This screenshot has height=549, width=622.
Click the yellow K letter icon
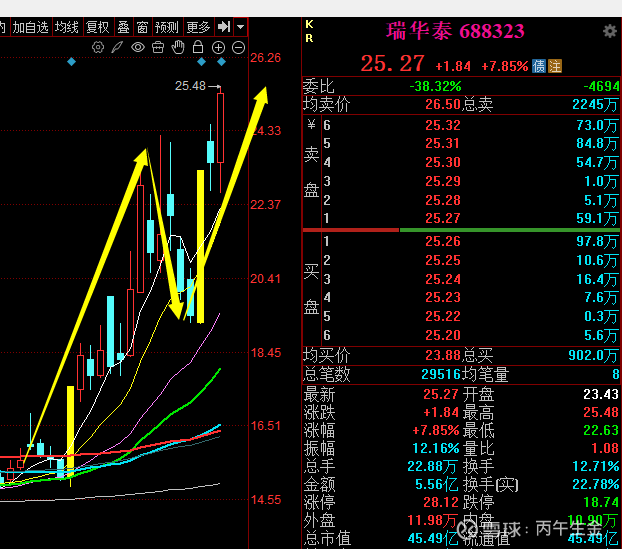pos(309,25)
